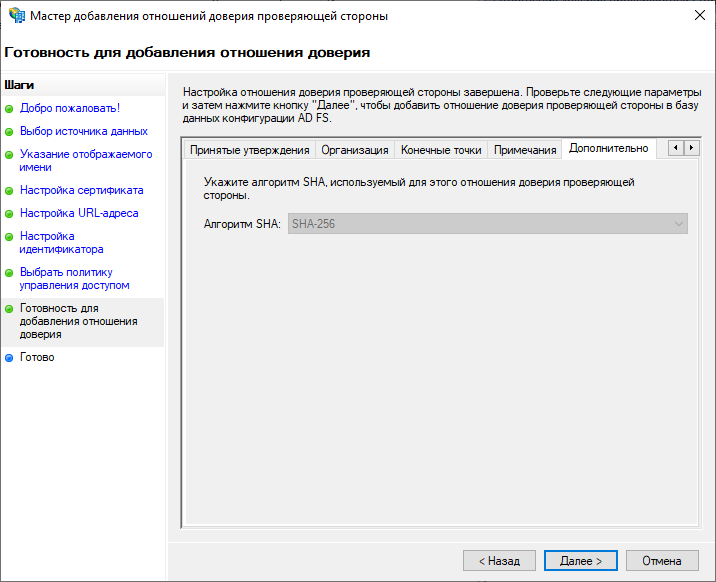Close the wizard window
Image resolution: width=716 pixels, height=582 pixels.
(x=696, y=16)
